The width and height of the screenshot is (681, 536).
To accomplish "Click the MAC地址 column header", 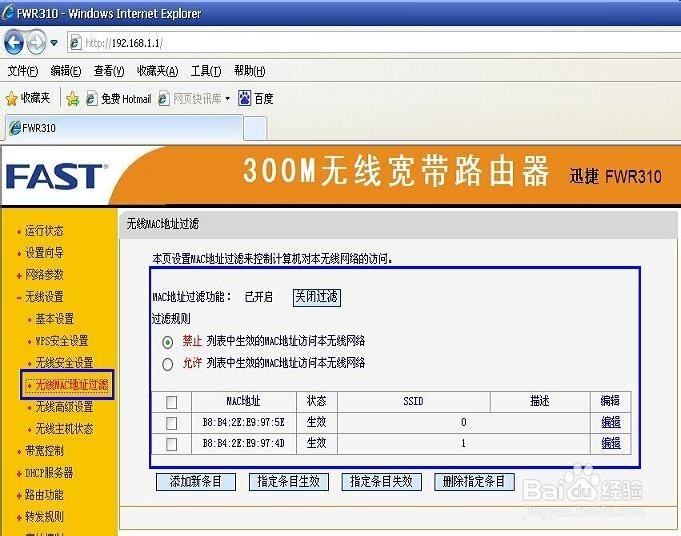I will pos(244,401).
